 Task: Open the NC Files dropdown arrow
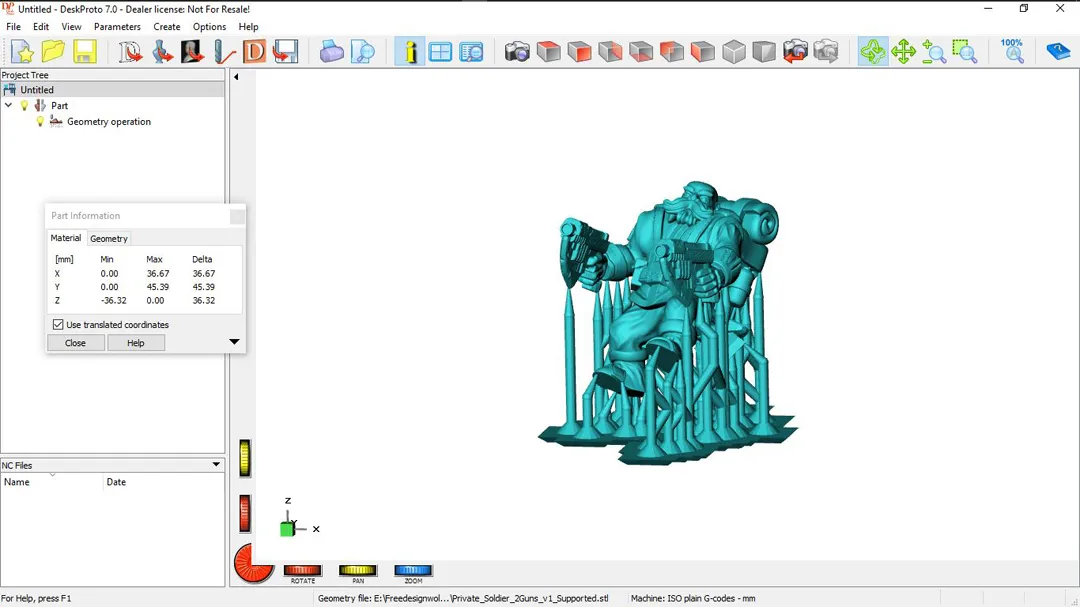(216, 465)
